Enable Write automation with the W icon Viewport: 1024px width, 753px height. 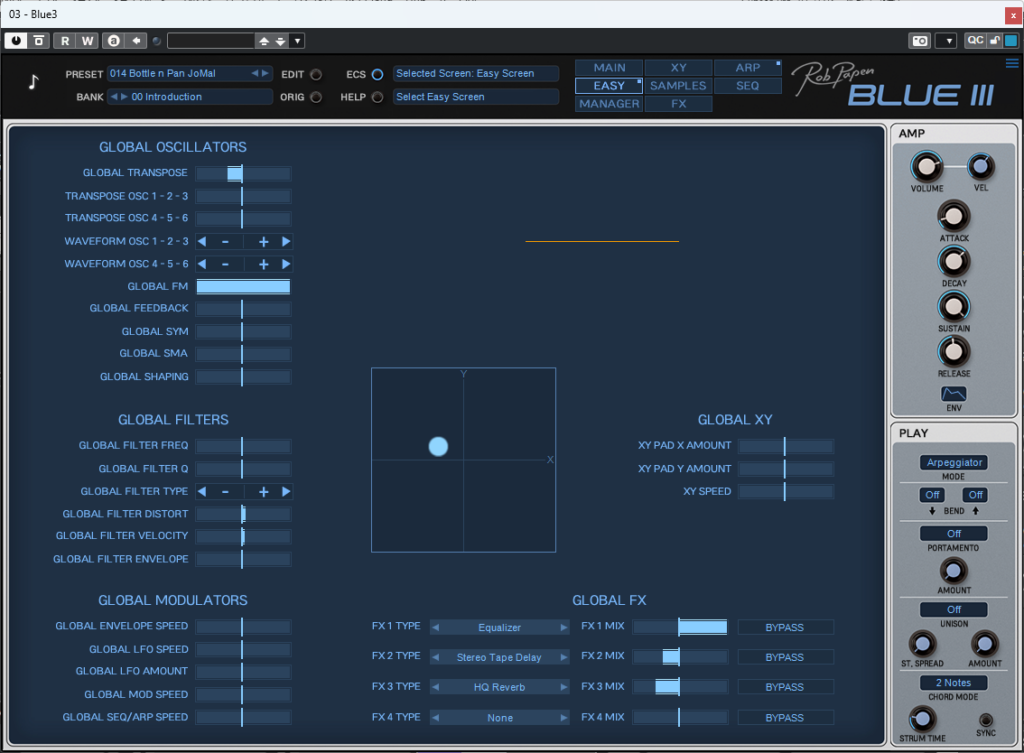click(88, 40)
